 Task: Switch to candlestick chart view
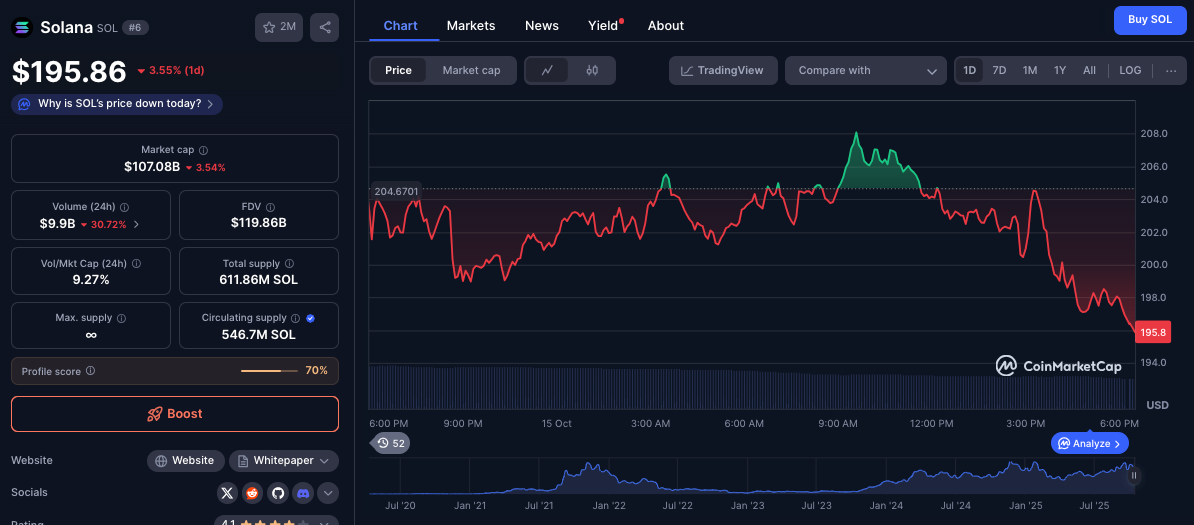(592, 70)
